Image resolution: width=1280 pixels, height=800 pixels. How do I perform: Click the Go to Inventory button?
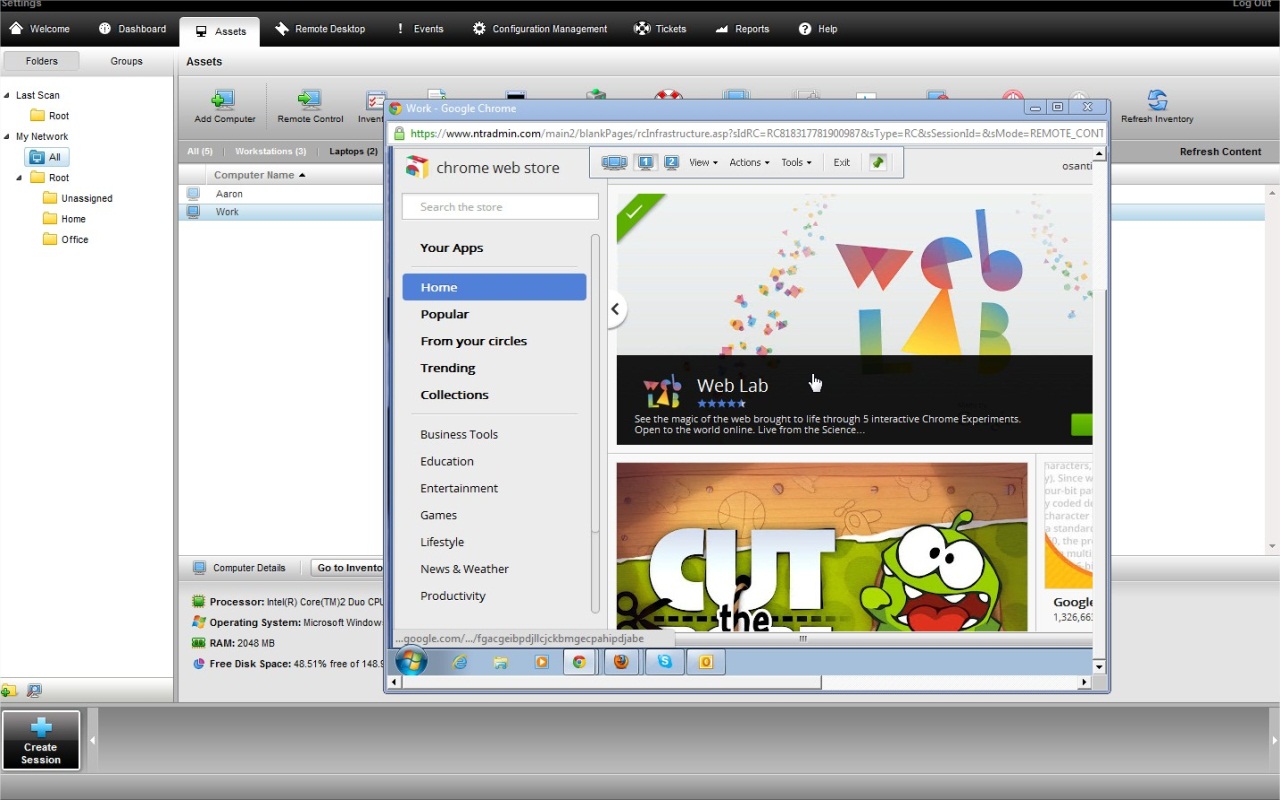click(348, 568)
